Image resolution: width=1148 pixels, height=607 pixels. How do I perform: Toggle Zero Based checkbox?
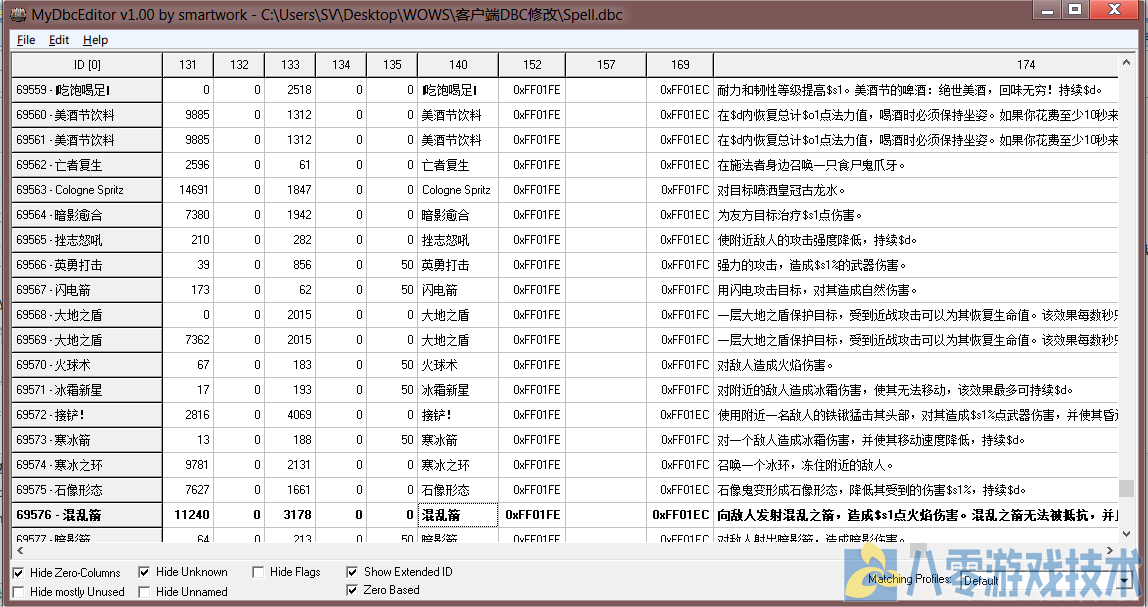(x=352, y=590)
